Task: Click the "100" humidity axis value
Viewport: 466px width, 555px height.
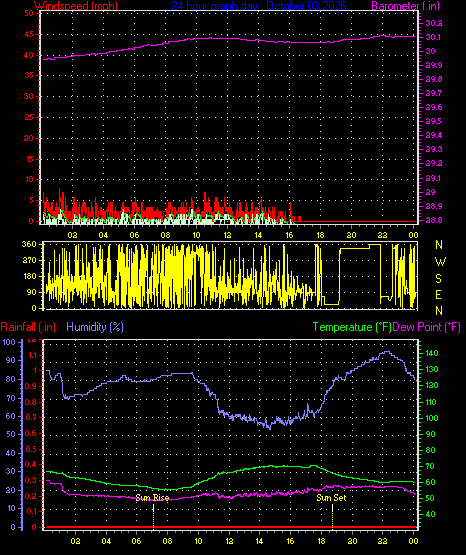Action: 9,342
